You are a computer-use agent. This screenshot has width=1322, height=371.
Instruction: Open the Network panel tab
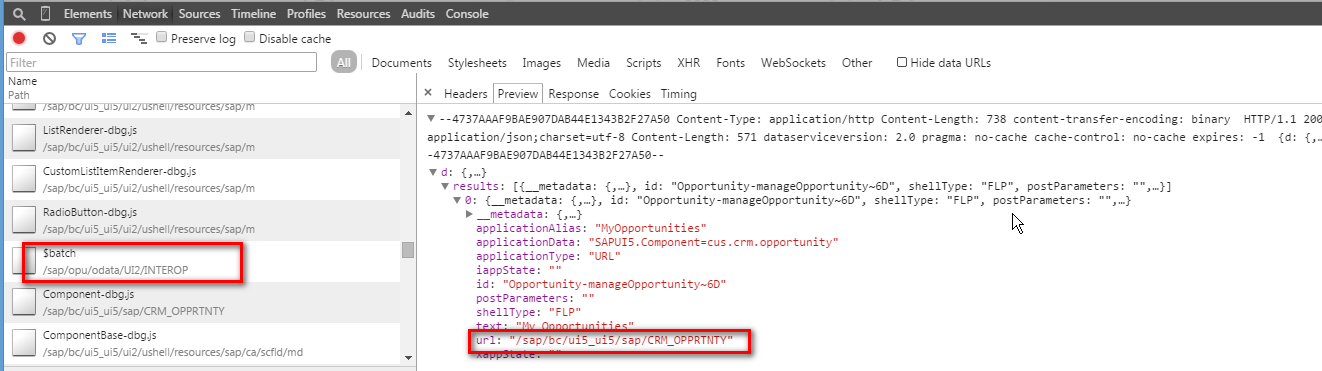pos(146,14)
